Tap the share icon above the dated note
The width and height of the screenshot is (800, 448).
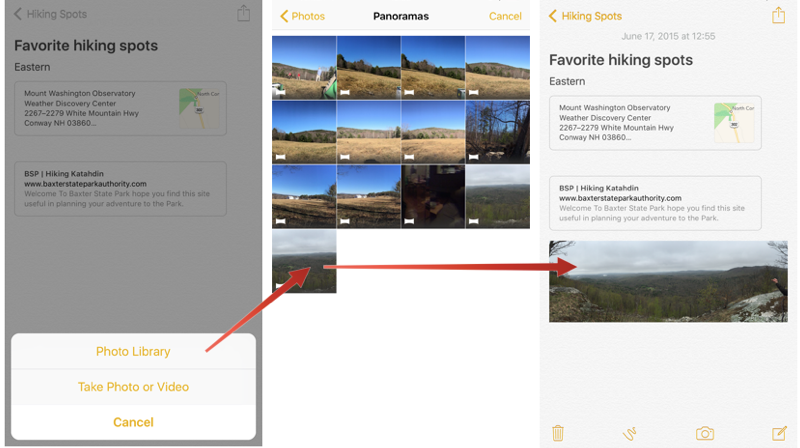tap(778, 15)
